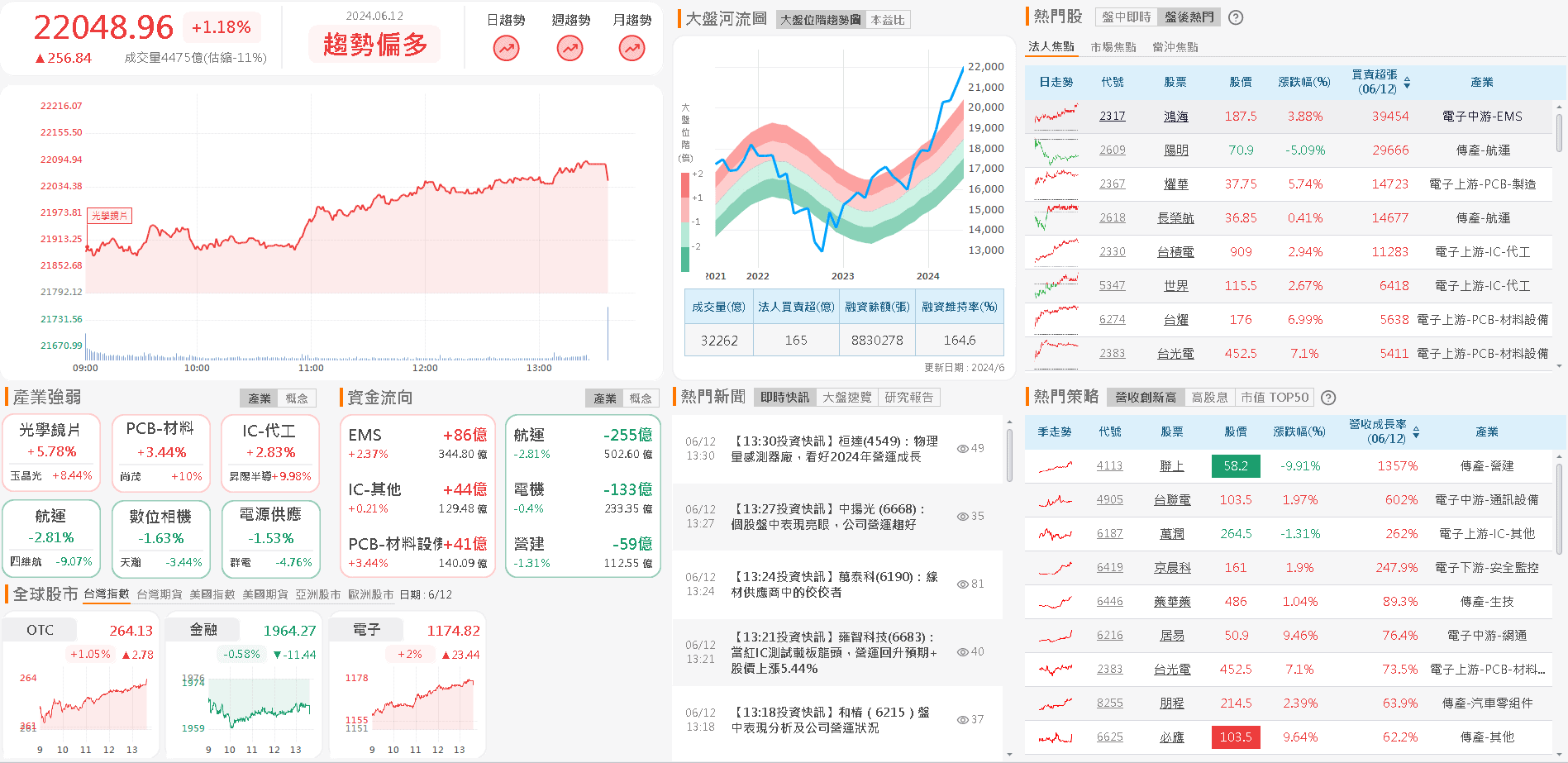Image resolution: width=1568 pixels, height=763 pixels.
Task: Click the 月趨勢 trend icon
Action: pos(632,49)
